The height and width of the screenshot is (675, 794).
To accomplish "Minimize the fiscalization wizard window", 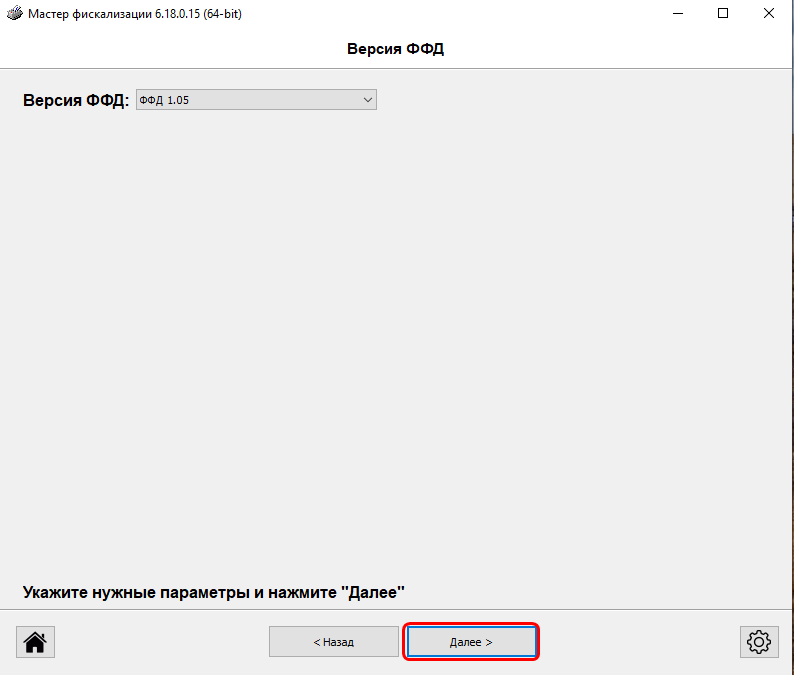I will click(676, 14).
